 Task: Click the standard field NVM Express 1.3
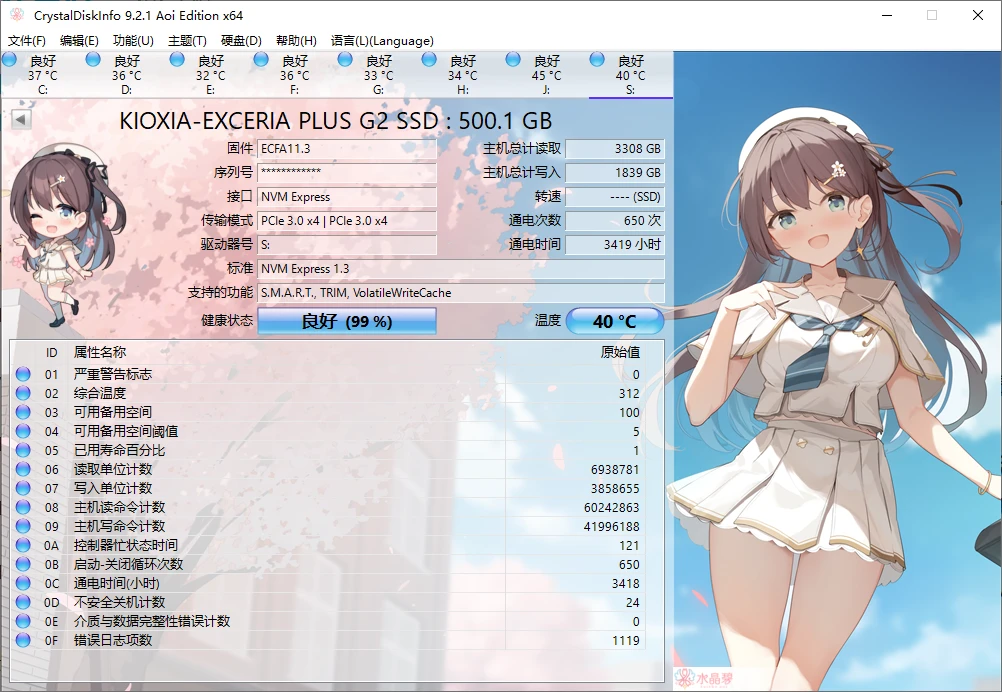(461, 268)
